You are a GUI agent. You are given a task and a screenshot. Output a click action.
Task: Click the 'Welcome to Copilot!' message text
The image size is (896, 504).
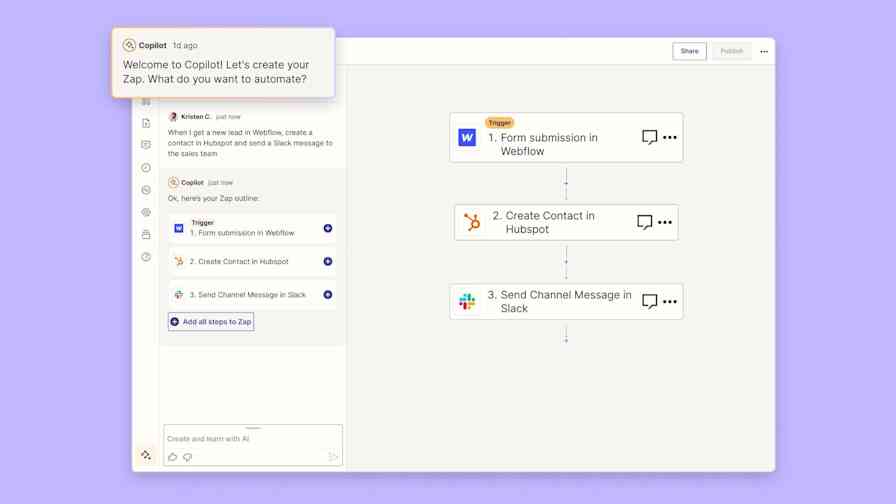(x=216, y=72)
